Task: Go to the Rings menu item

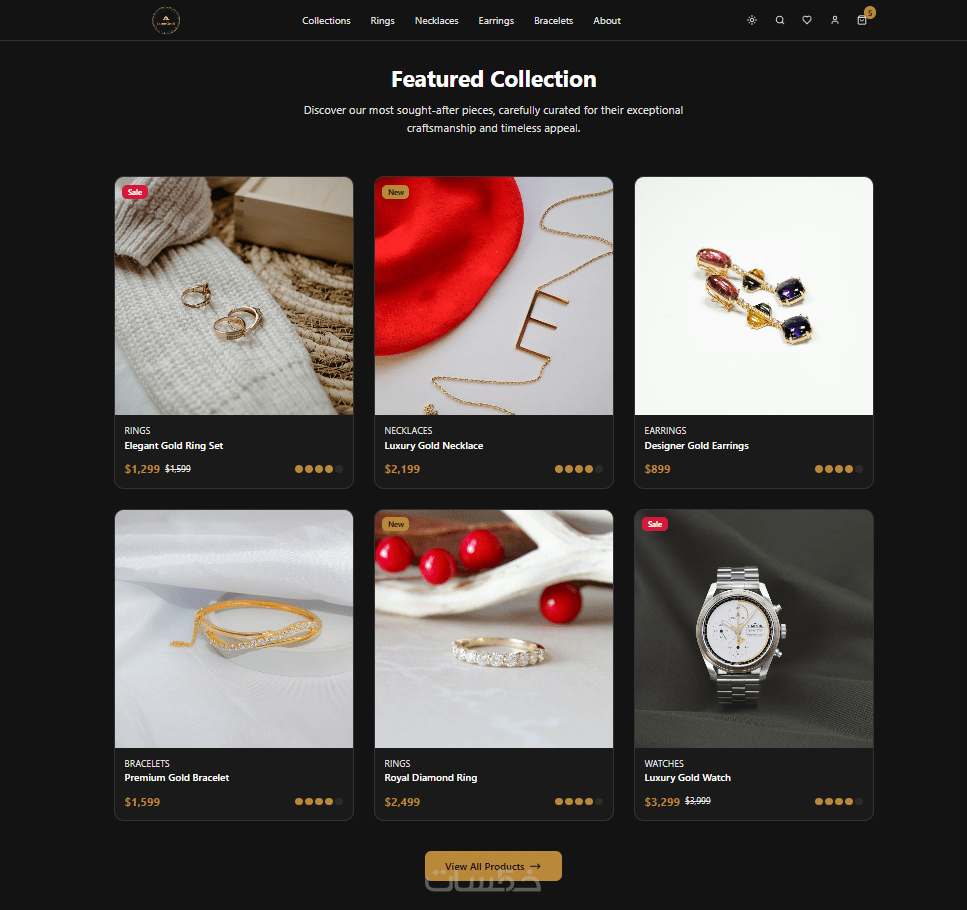Action: pos(382,21)
